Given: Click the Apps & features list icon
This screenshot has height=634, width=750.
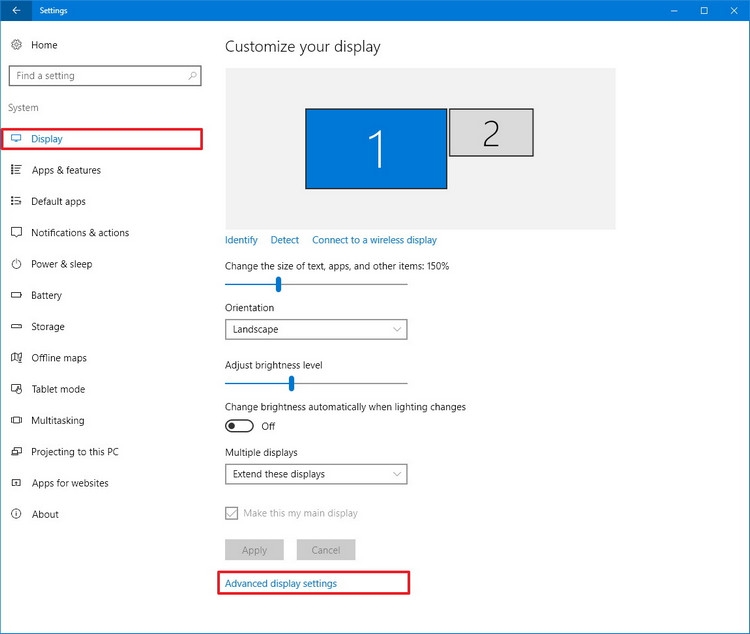Looking at the screenshot, I should [x=16, y=170].
